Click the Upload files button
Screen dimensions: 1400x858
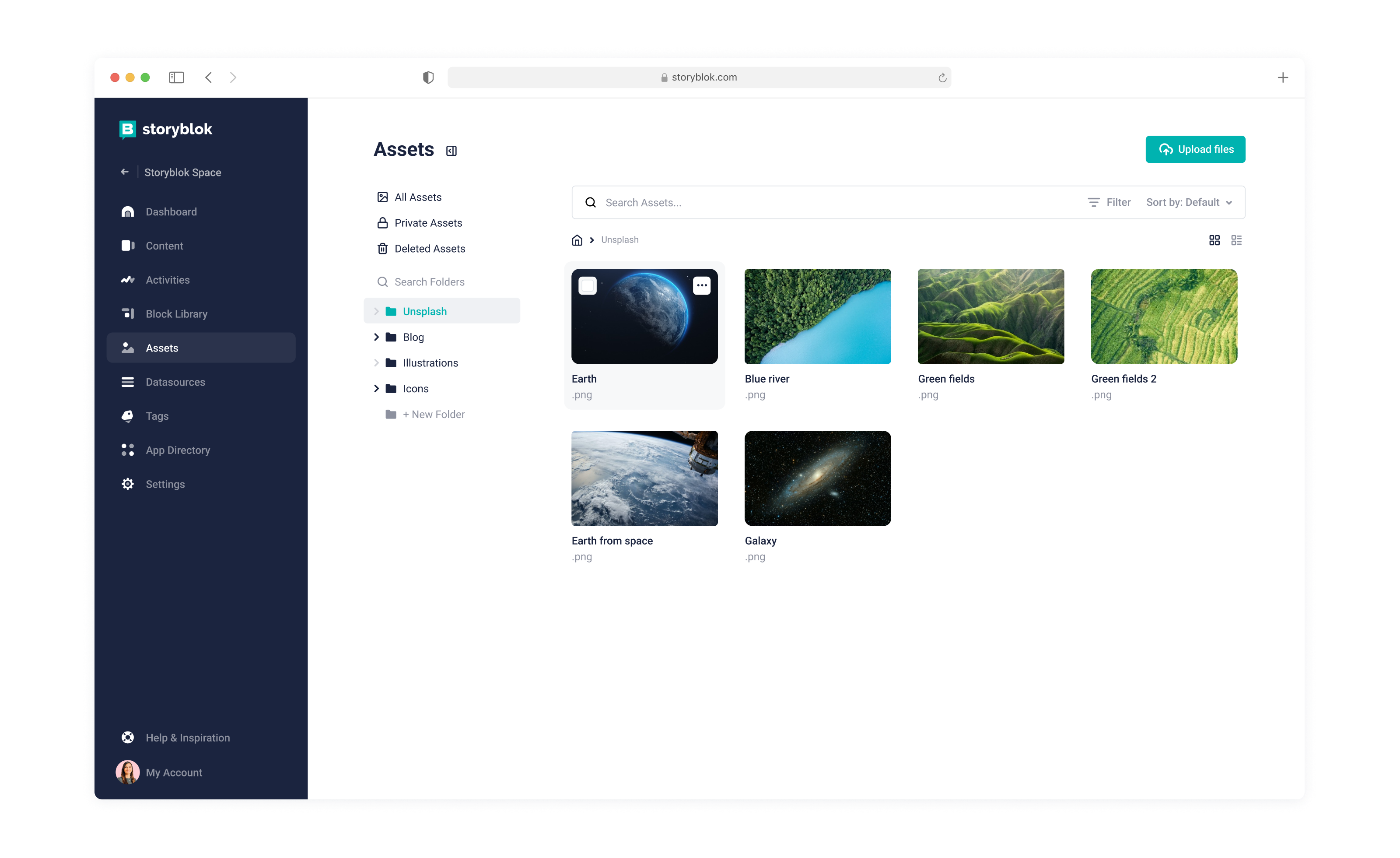[x=1195, y=149]
